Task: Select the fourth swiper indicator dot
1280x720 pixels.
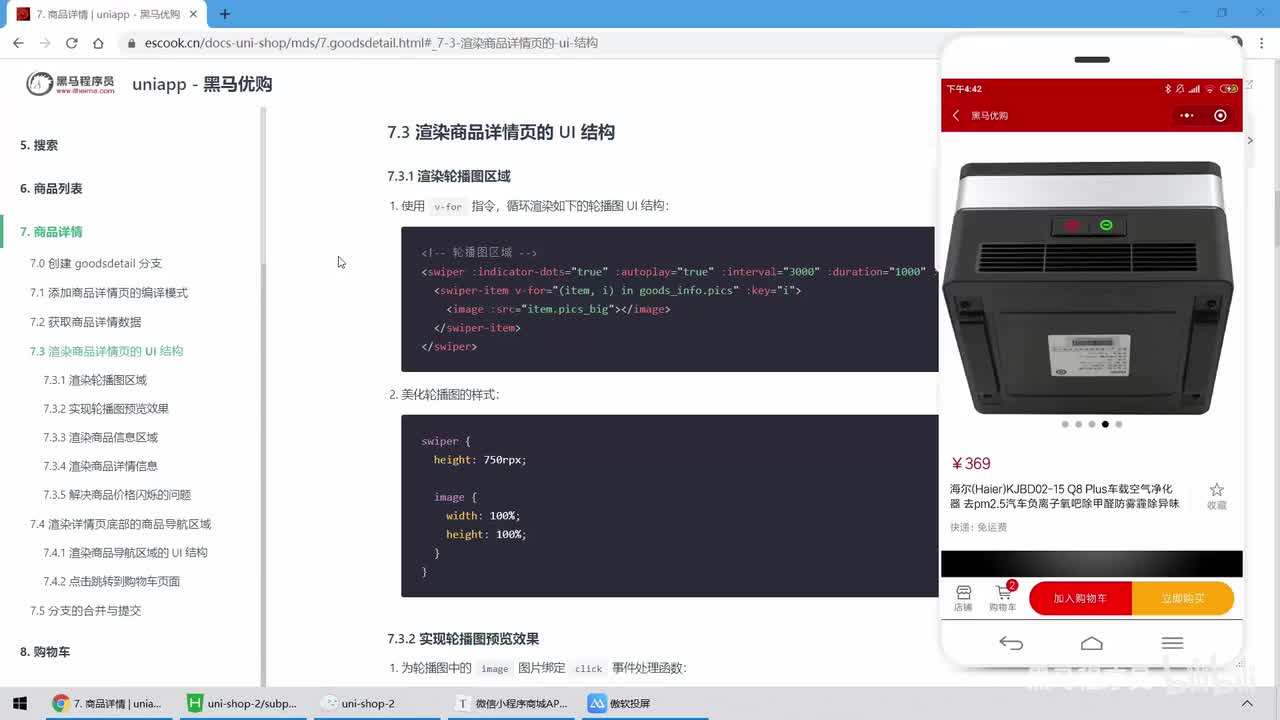Action: pos(1105,424)
